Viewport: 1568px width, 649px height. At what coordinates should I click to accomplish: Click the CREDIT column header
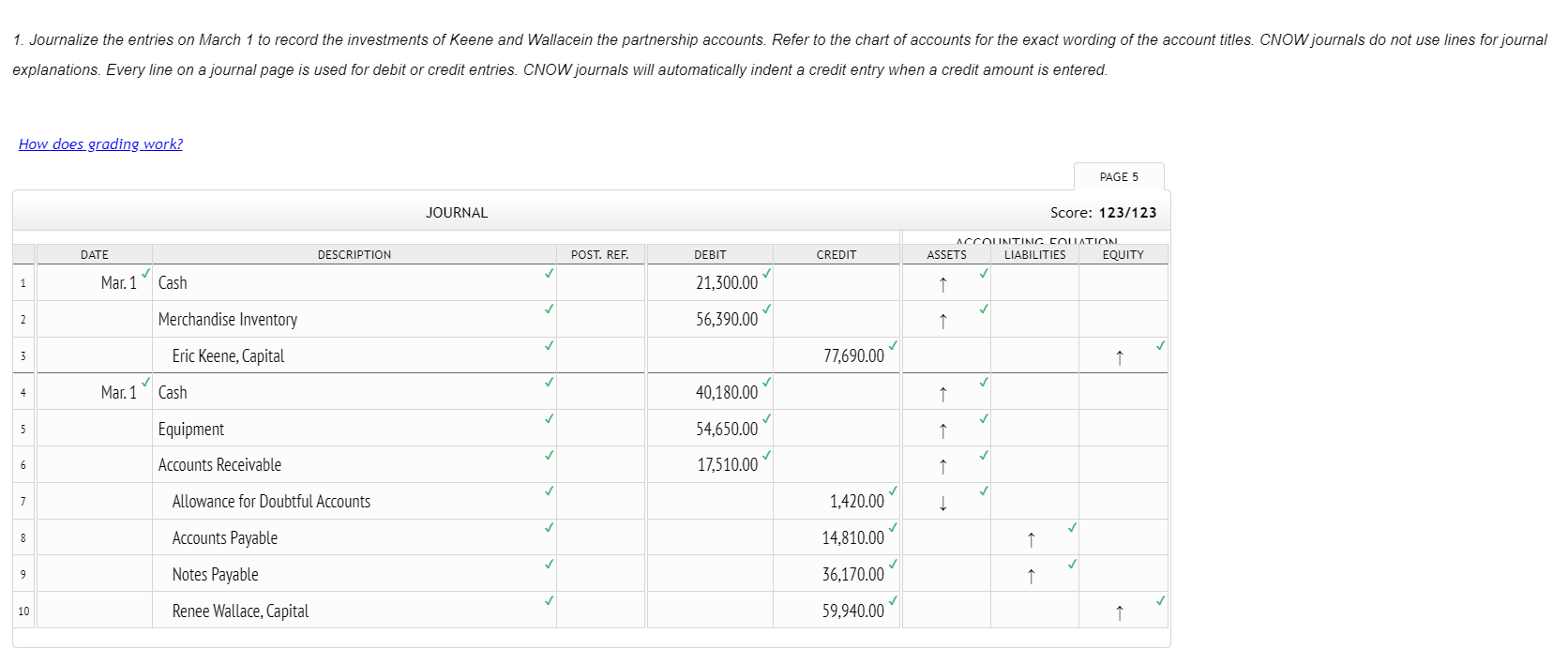pos(837,254)
